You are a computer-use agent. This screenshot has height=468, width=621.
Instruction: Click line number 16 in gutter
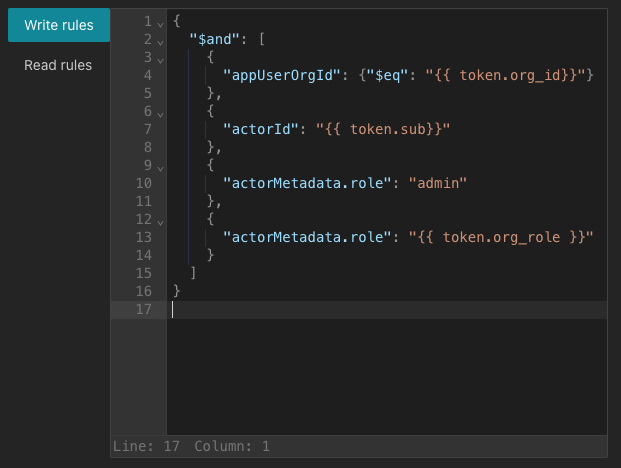[x=144, y=291]
